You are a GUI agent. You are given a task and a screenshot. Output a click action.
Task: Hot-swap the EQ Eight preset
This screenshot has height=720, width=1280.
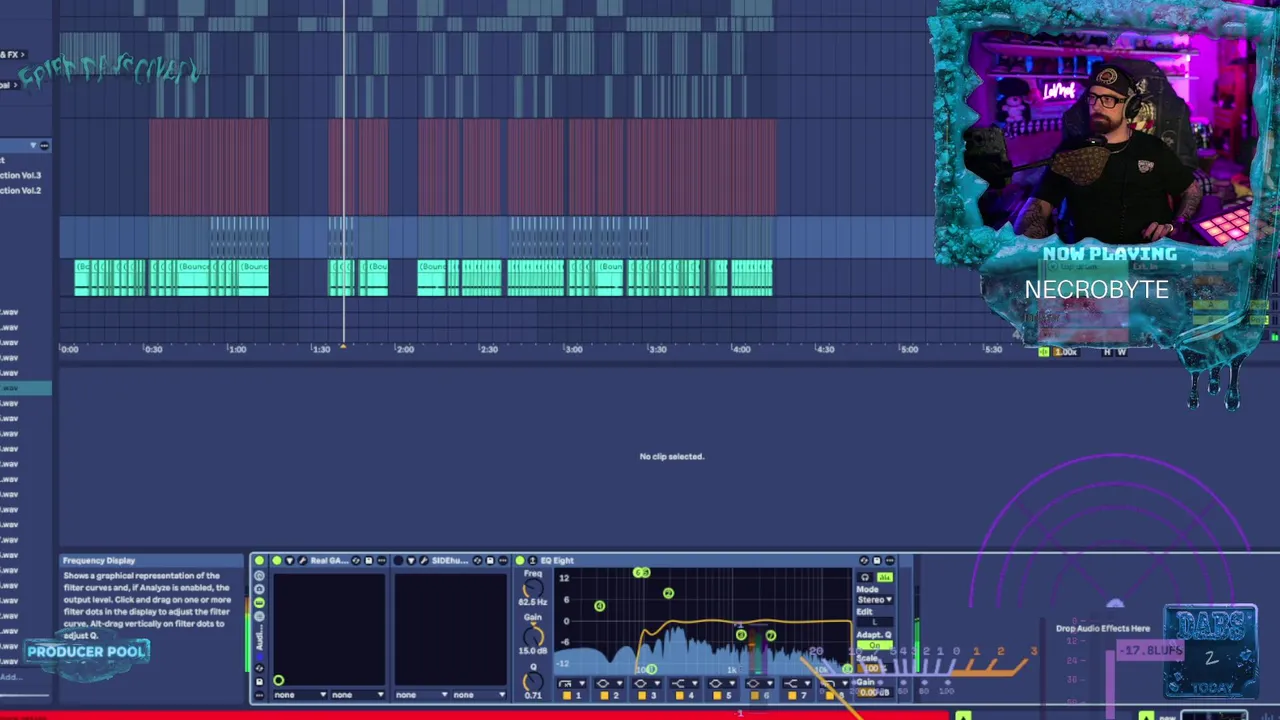click(x=864, y=560)
